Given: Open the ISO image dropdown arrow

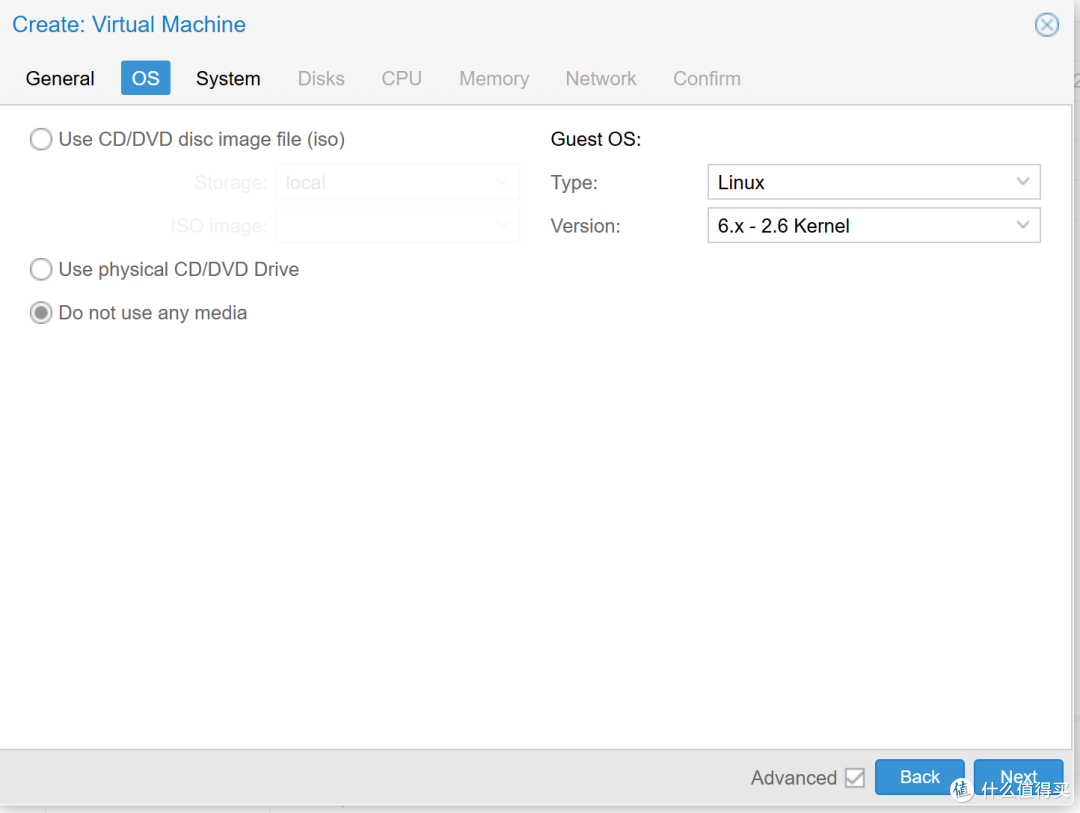Looking at the screenshot, I should pyautogui.click(x=502, y=225).
